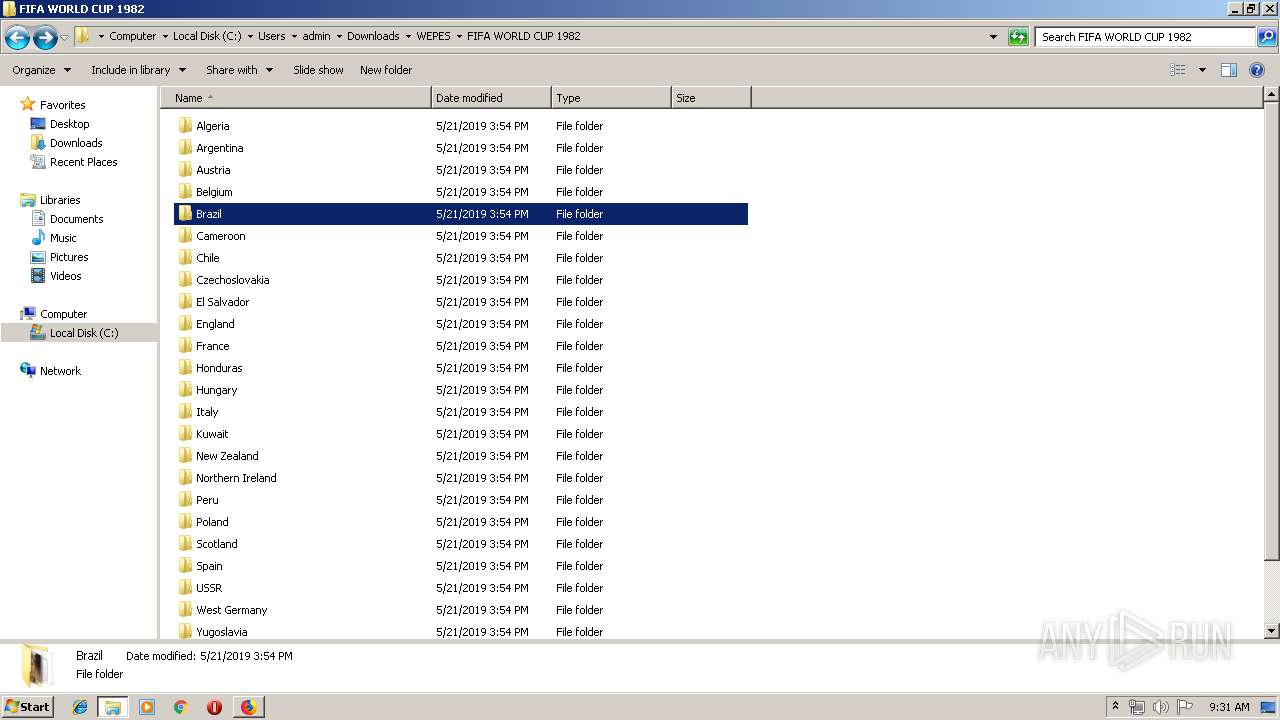Click the Search FIFA WORLD CUP 1982 box
This screenshot has width=1280, height=720.
pos(1145,37)
